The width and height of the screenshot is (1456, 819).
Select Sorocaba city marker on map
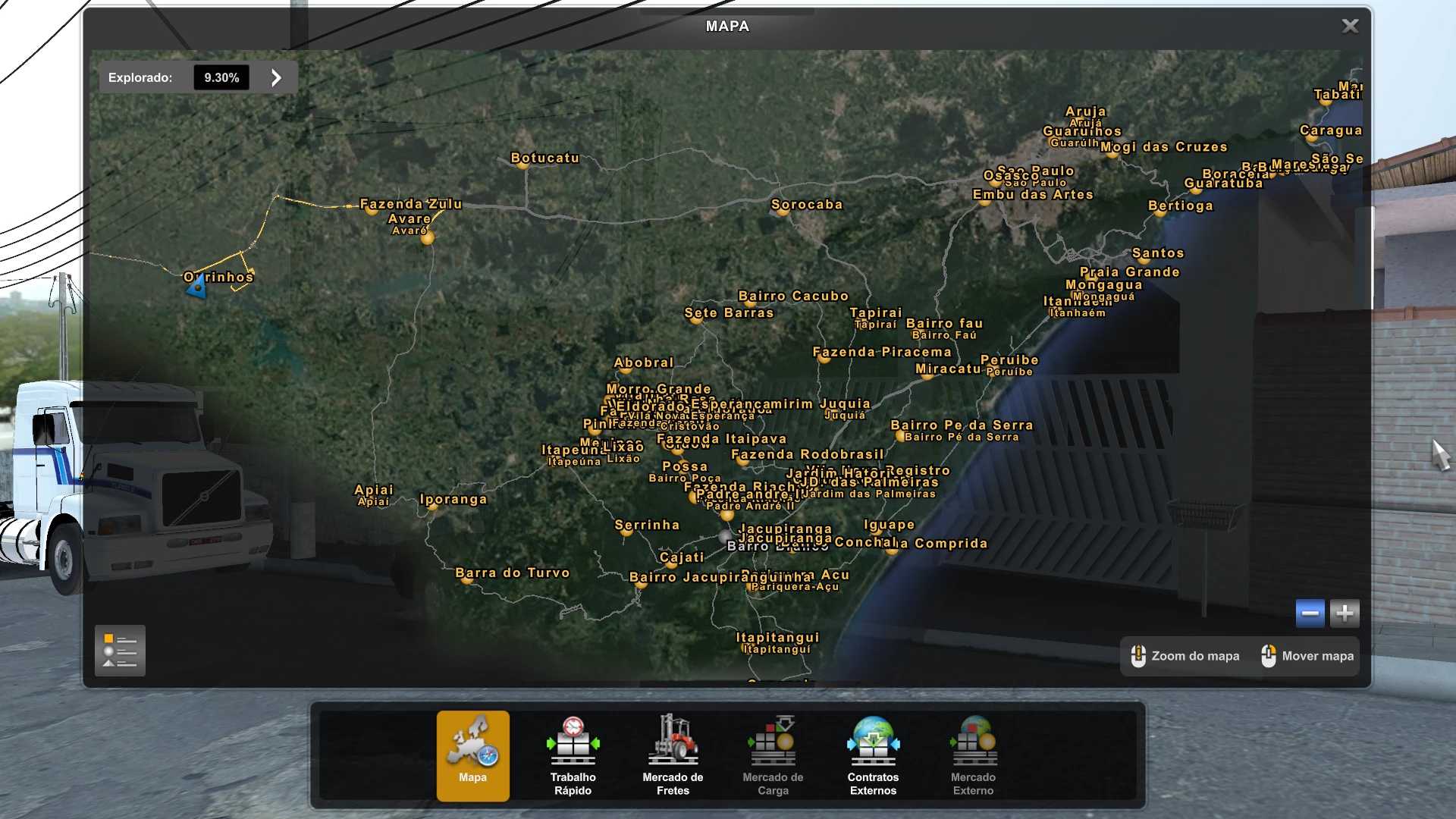click(783, 212)
